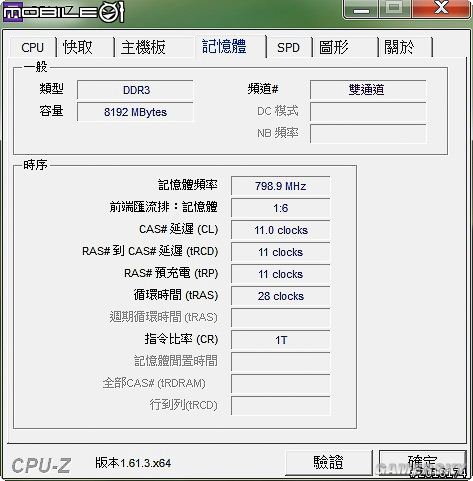Select the 11.0 clocks CAS latency value
473x481 pixels.
tap(281, 230)
